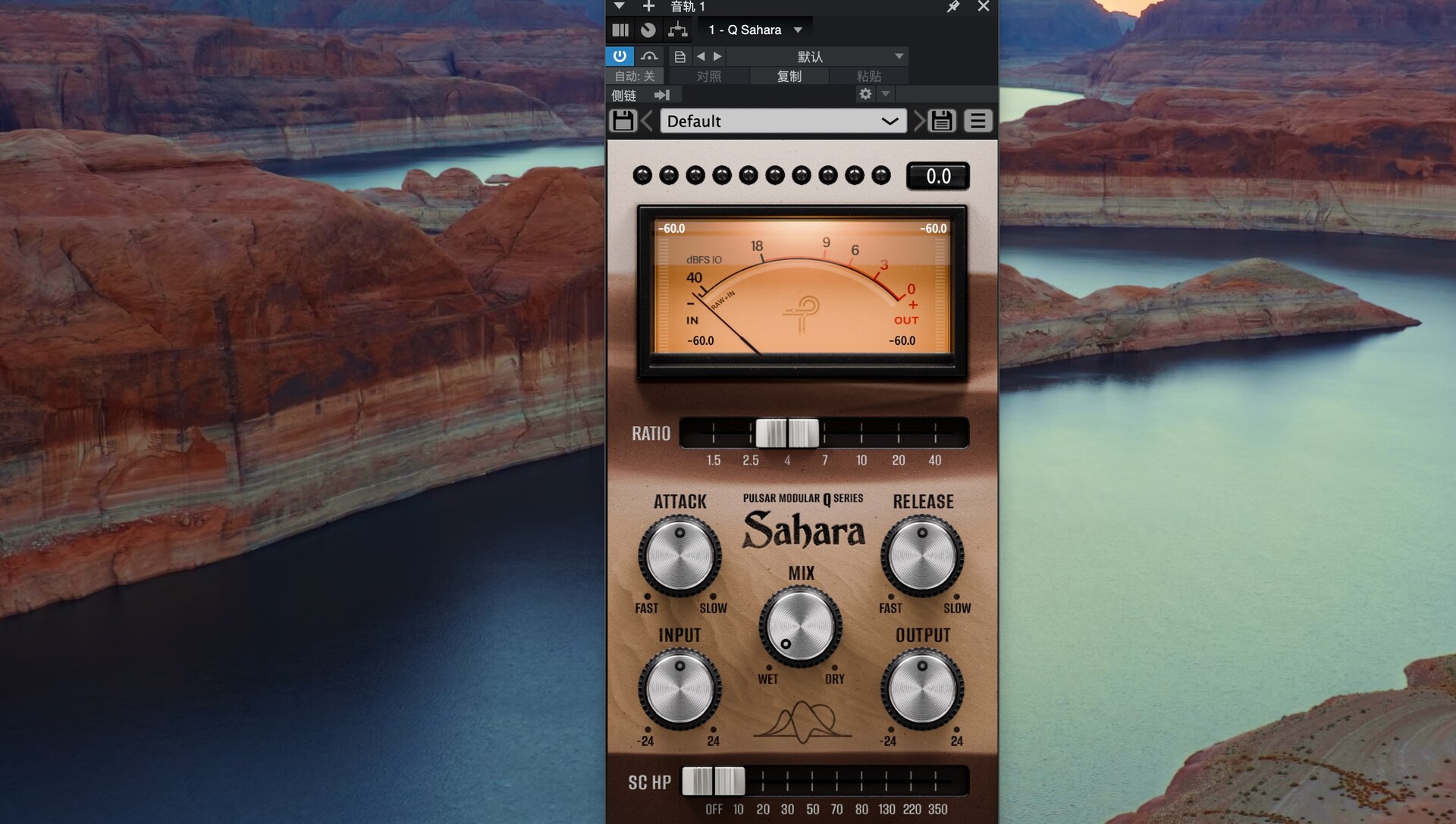
Task: Click the INPUT gain knob
Action: pyautogui.click(x=679, y=689)
